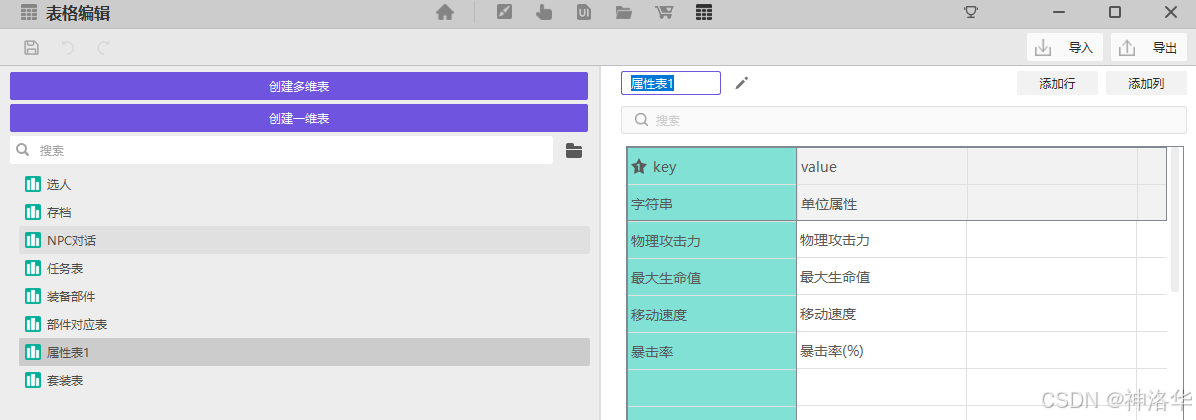
Task: Click 添加列 button
Action: (1146, 83)
